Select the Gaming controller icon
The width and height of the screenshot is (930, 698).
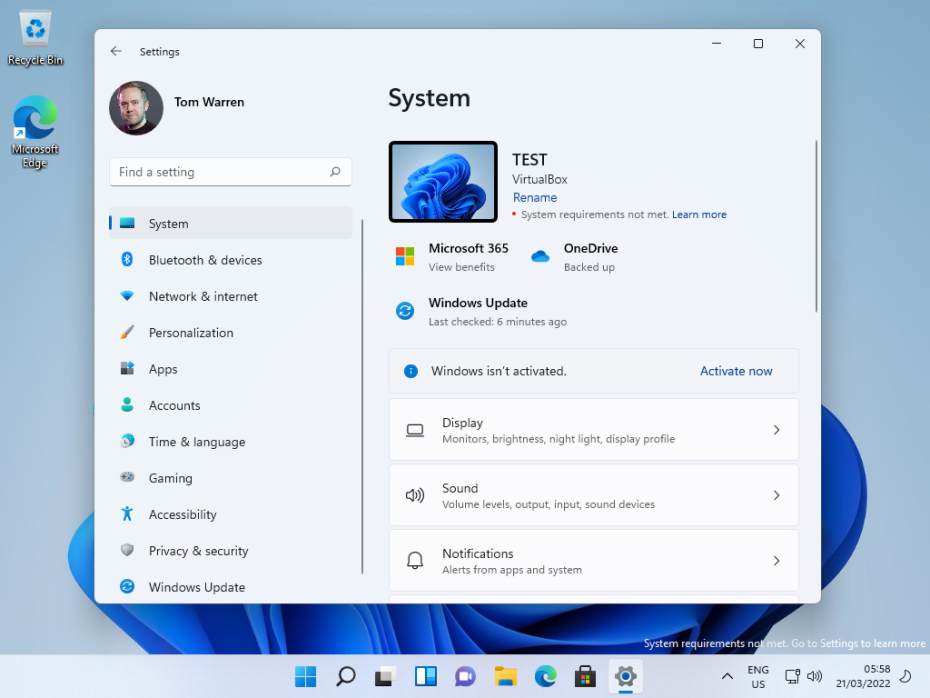pyautogui.click(x=129, y=478)
